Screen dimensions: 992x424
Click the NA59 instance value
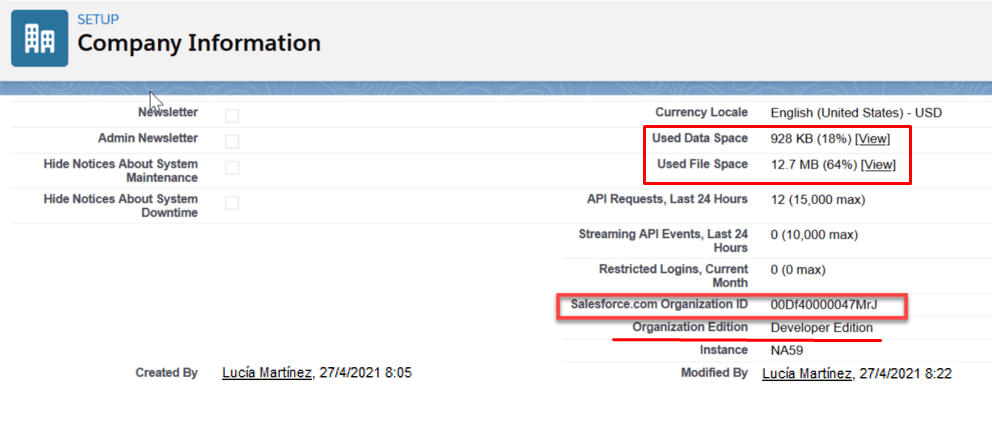[x=787, y=350]
